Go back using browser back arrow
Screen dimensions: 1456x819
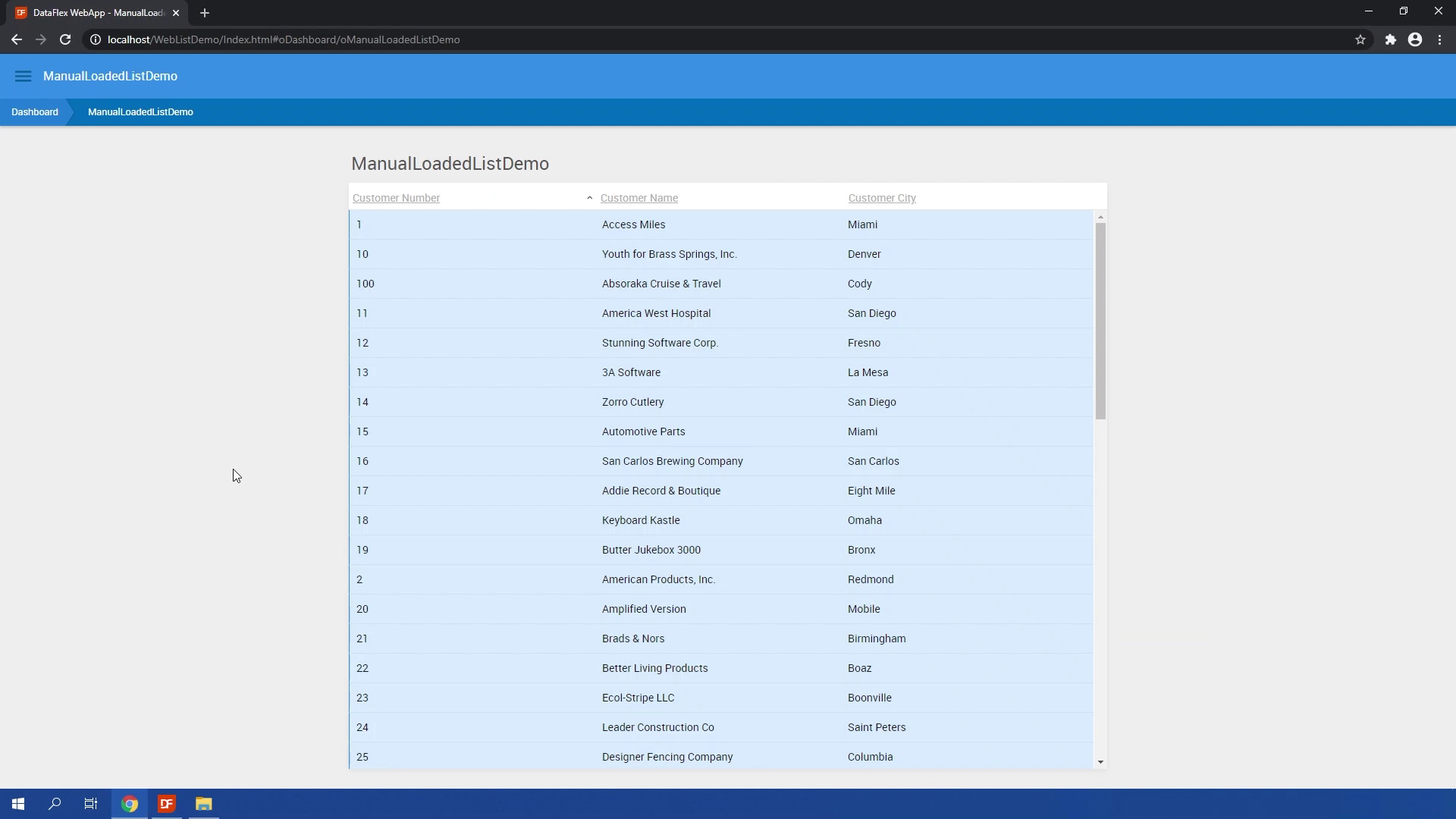[x=17, y=39]
